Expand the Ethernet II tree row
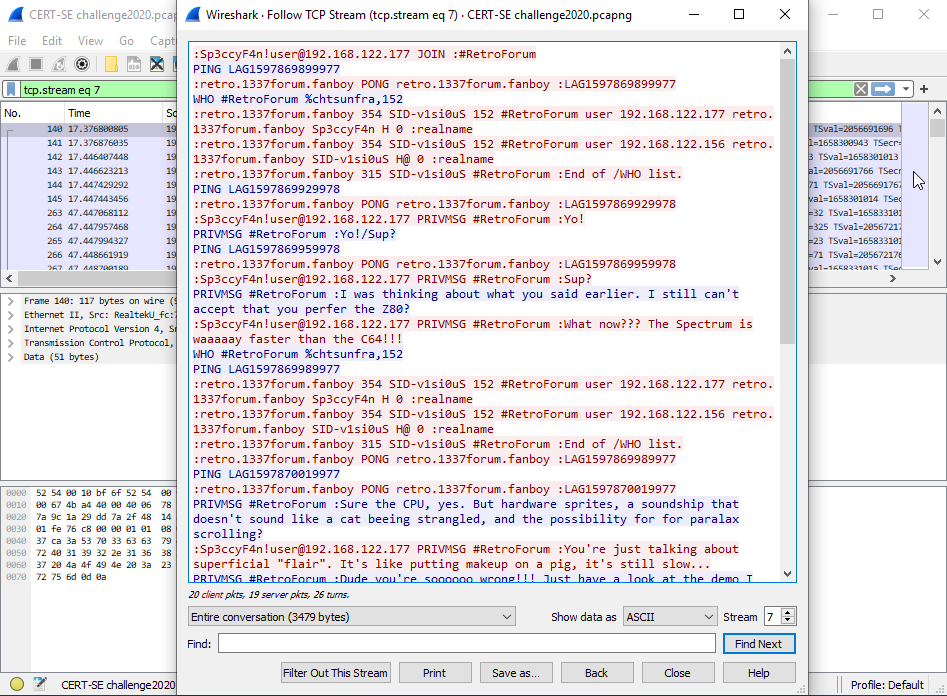947x696 pixels. tap(10, 315)
